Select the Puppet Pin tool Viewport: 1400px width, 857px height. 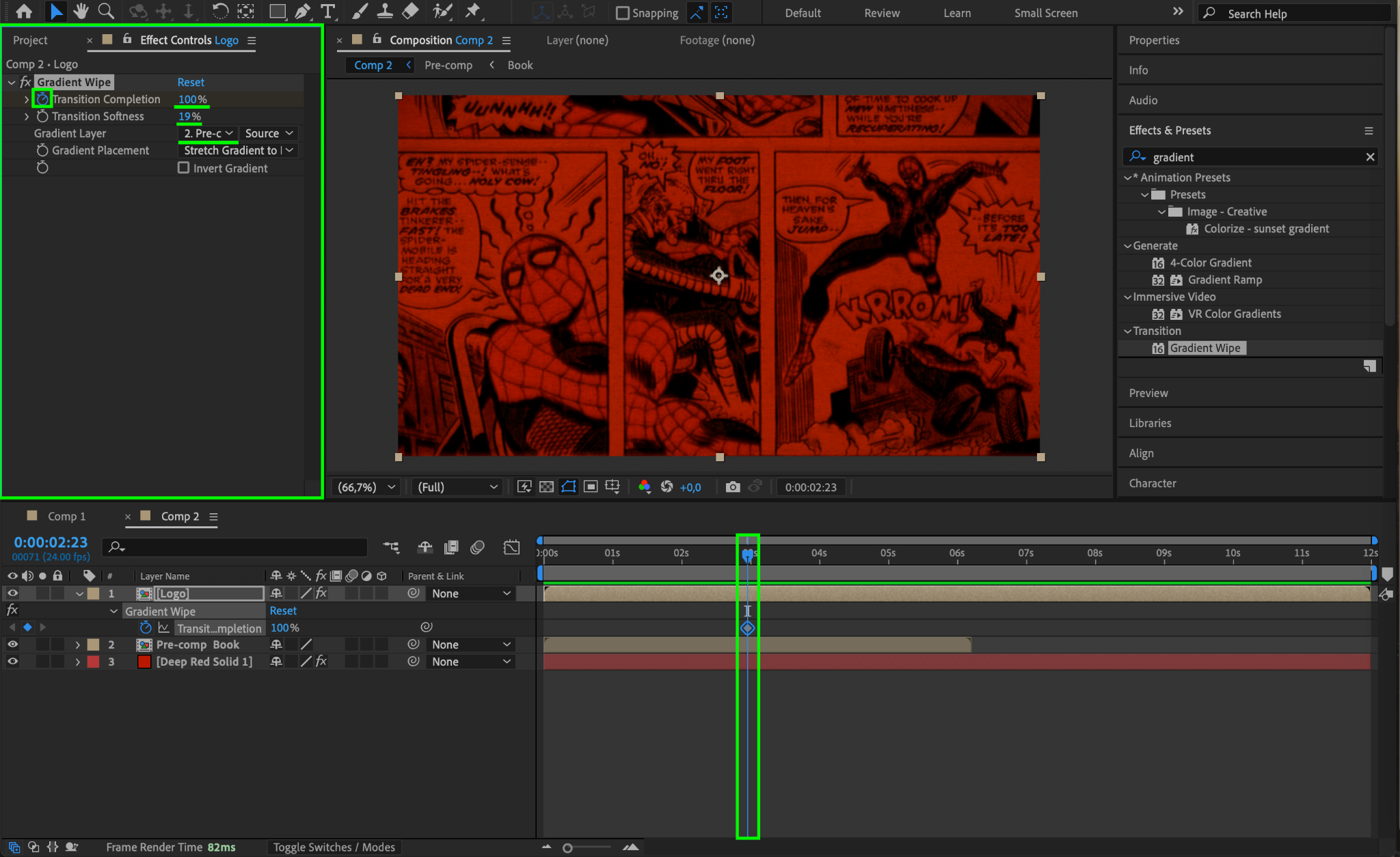[x=473, y=12]
